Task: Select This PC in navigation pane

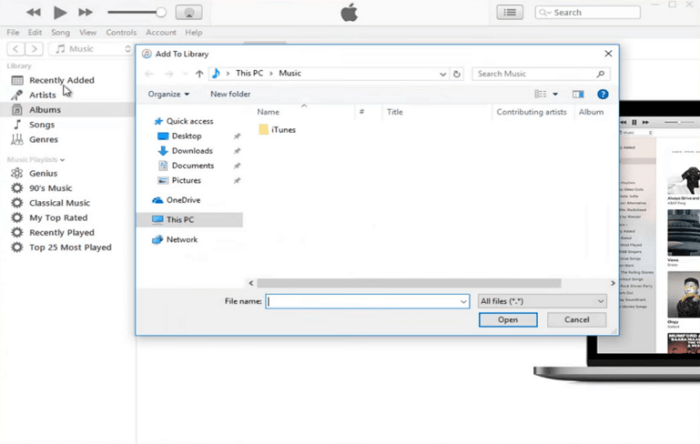Action: [190, 220]
